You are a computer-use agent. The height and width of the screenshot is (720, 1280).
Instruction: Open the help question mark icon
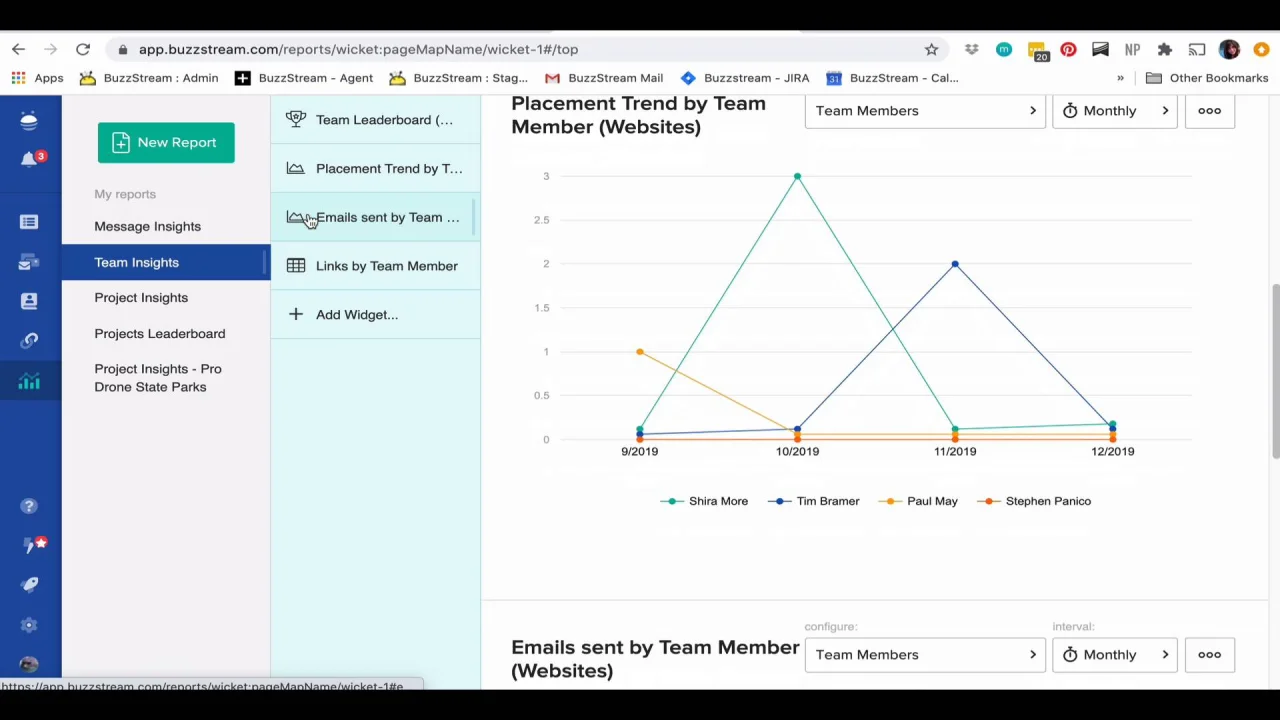point(29,506)
